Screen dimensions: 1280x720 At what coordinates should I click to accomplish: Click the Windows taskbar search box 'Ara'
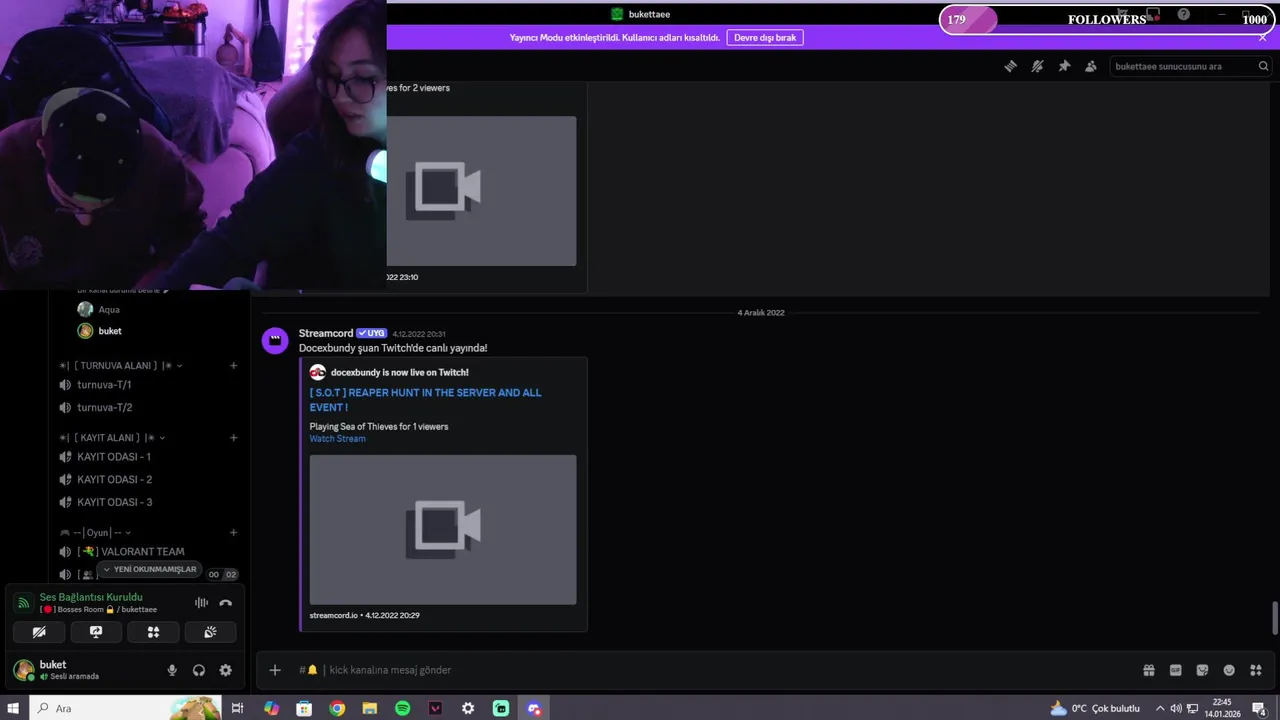click(125, 708)
